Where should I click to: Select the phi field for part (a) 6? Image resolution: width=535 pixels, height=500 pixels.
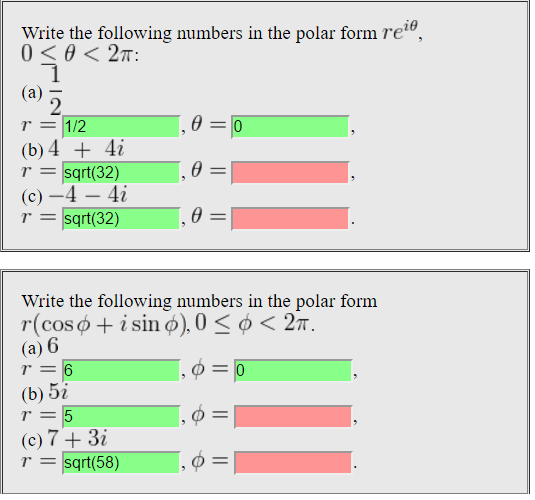point(293,370)
